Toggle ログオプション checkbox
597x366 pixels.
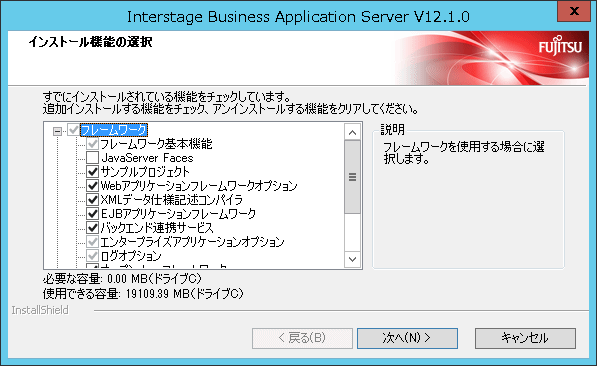93,256
